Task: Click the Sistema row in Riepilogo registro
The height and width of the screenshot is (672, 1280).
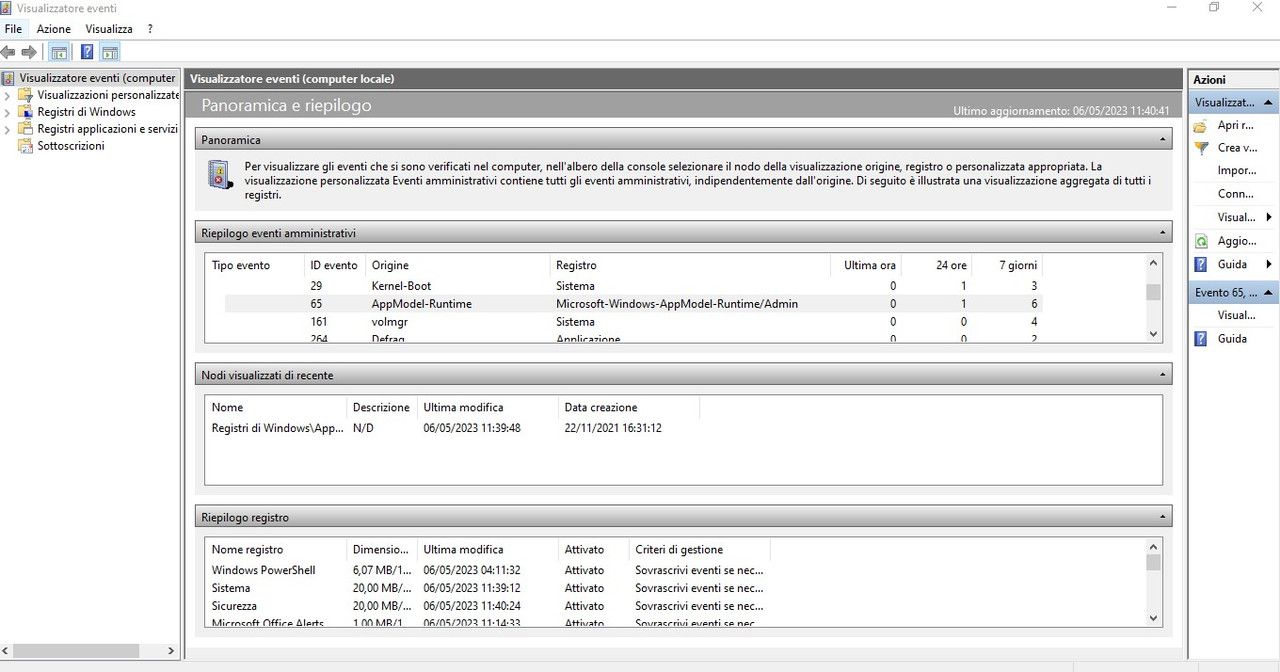Action: [488, 588]
